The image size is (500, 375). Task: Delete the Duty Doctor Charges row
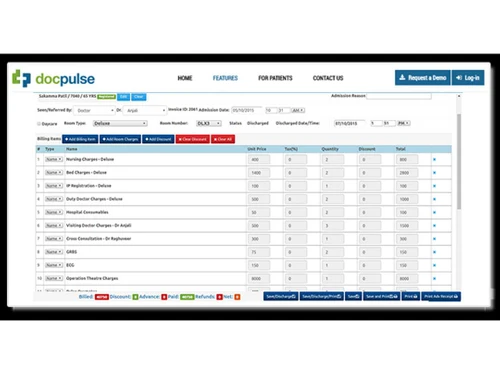(434, 199)
